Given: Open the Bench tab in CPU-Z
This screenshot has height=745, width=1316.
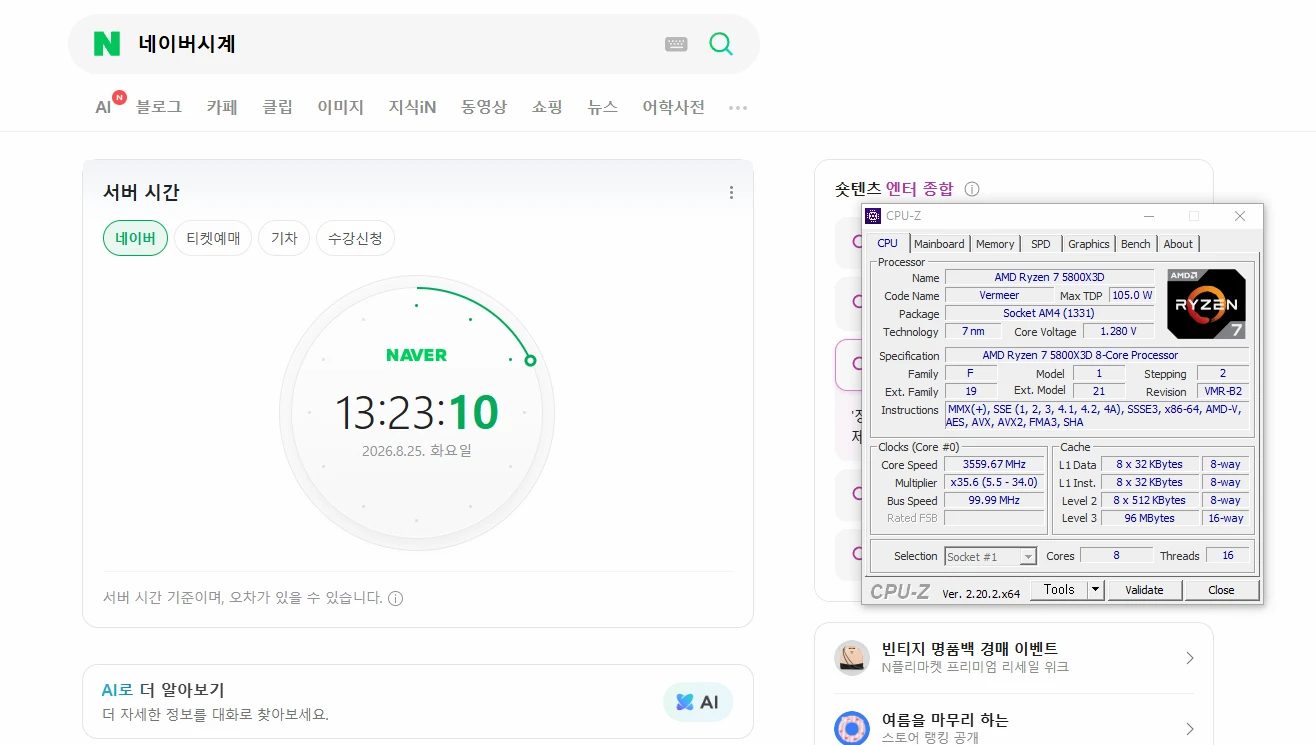Looking at the screenshot, I should [x=1136, y=244].
